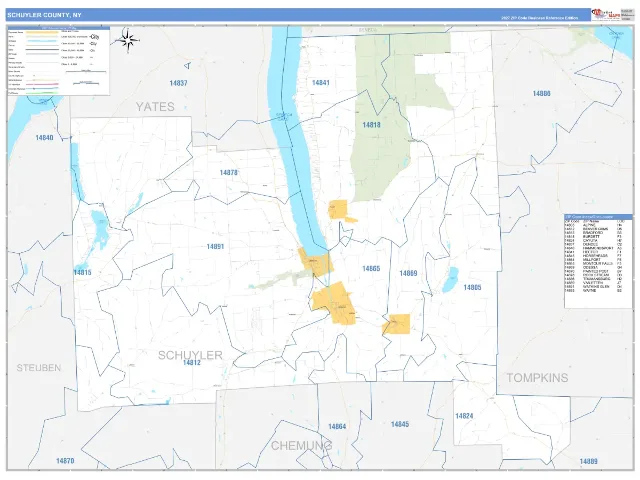Click the TOMPKINS county label
The width and height of the screenshot is (640, 480).
537,378
